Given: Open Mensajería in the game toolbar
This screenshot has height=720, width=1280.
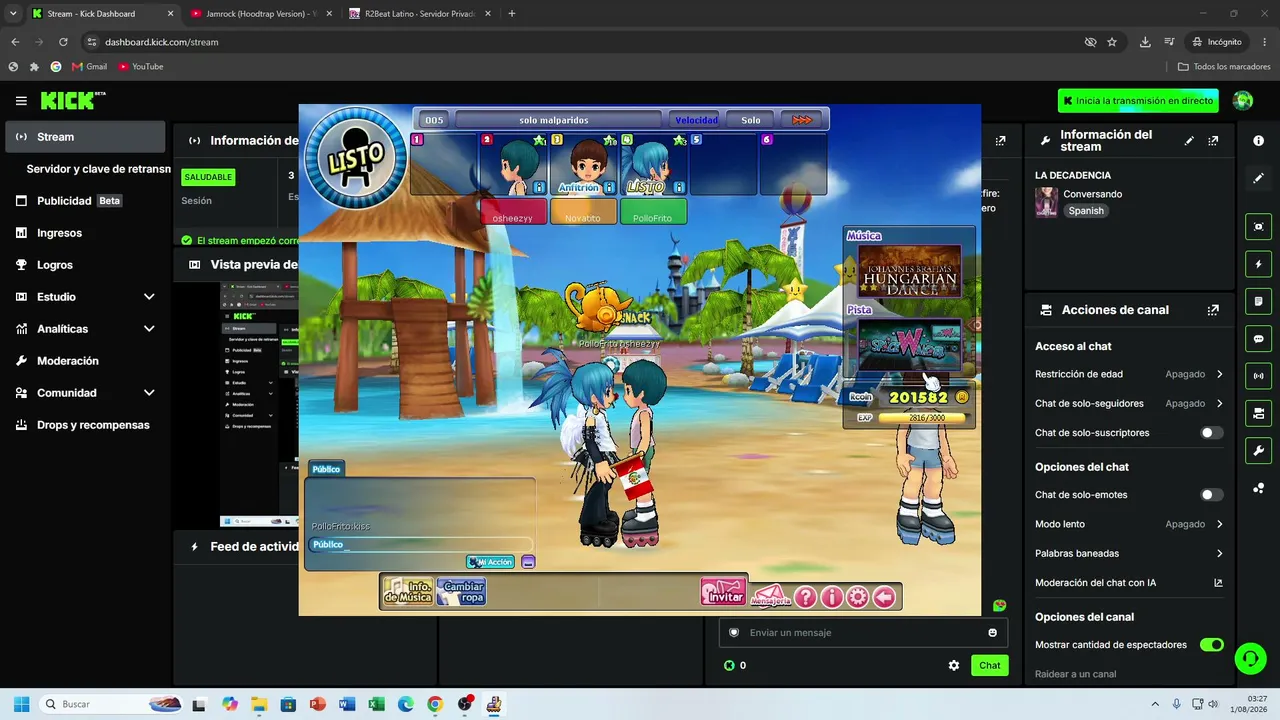Looking at the screenshot, I should click(x=771, y=596).
